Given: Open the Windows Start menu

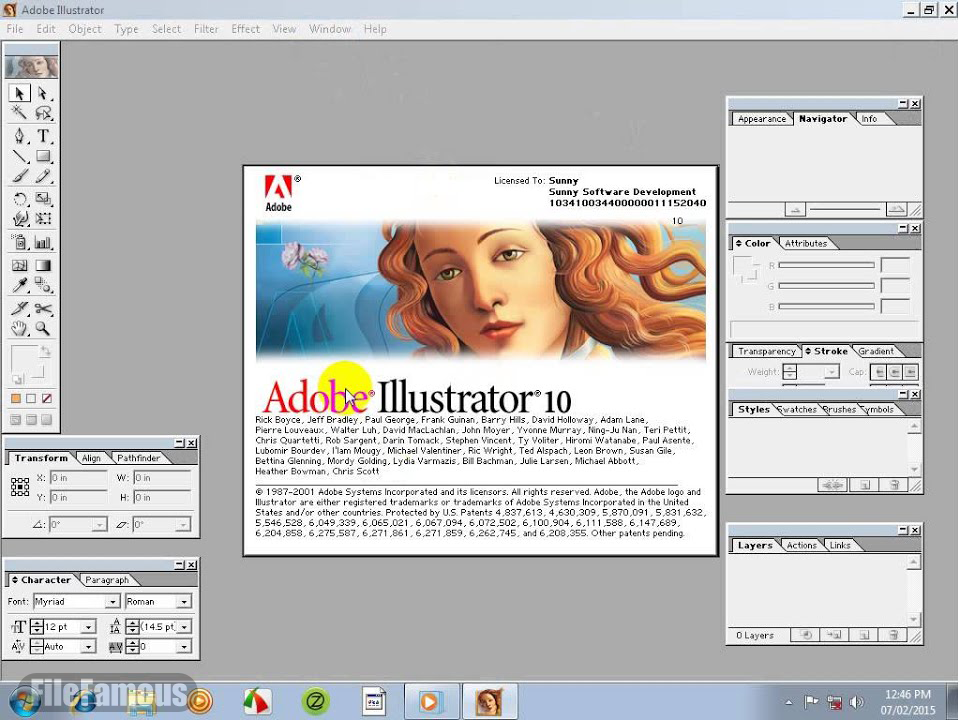Looking at the screenshot, I should 24,702.
